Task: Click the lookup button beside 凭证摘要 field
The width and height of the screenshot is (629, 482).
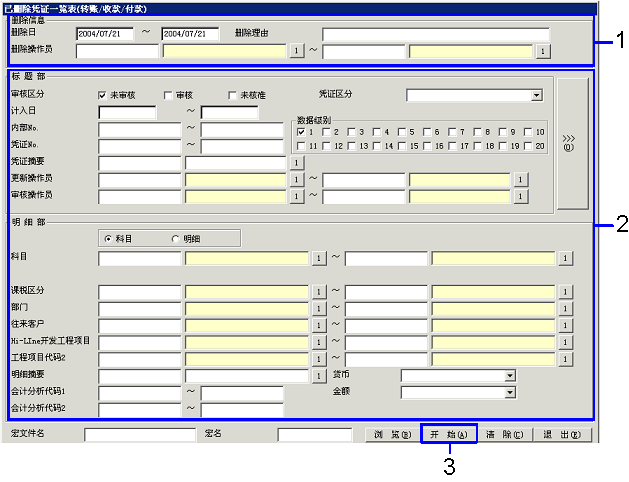Action: (296, 162)
